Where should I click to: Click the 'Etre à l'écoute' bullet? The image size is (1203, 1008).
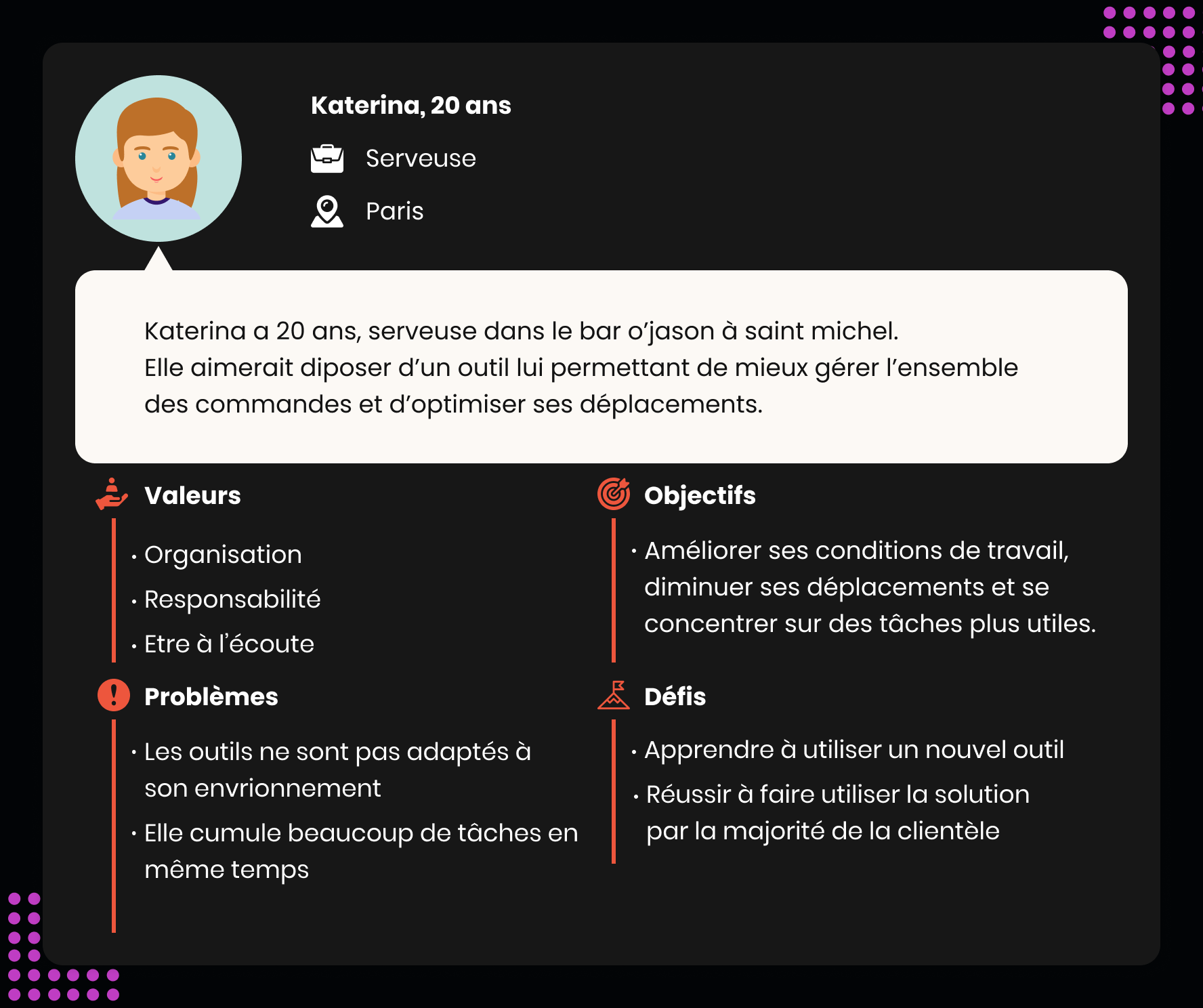tap(229, 644)
